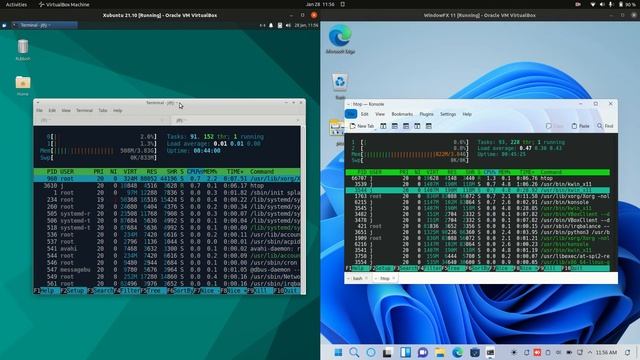640x360 pixels.
Task: Open the Settings menu in Konsole
Action: pos(448,114)
